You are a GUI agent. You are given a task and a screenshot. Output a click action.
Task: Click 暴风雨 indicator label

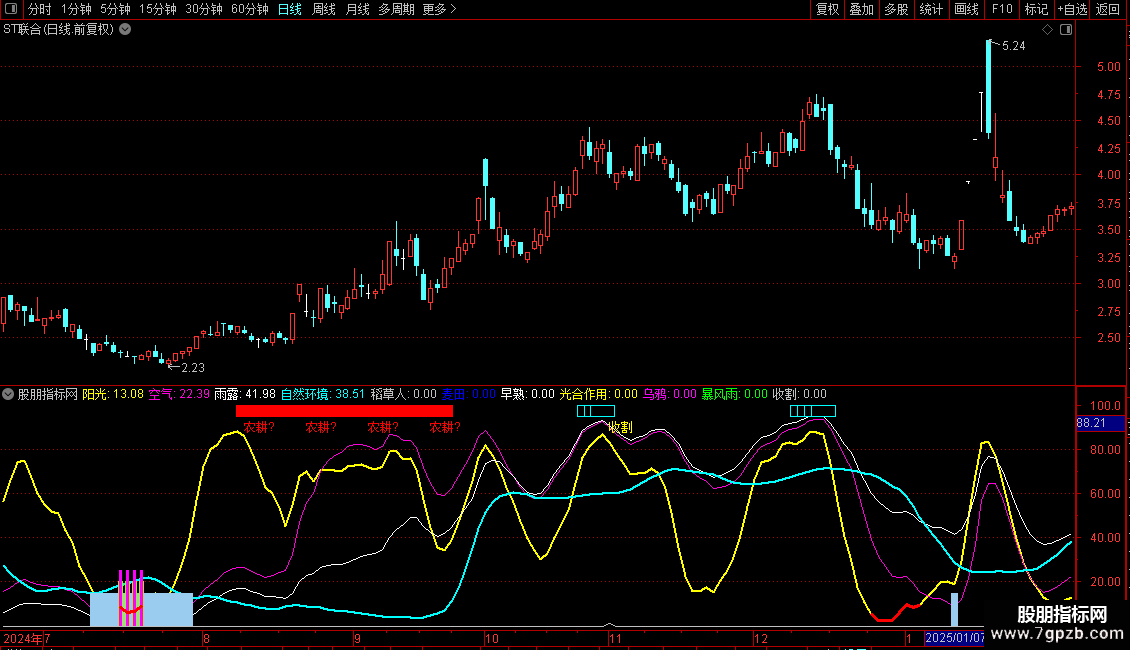734,394
